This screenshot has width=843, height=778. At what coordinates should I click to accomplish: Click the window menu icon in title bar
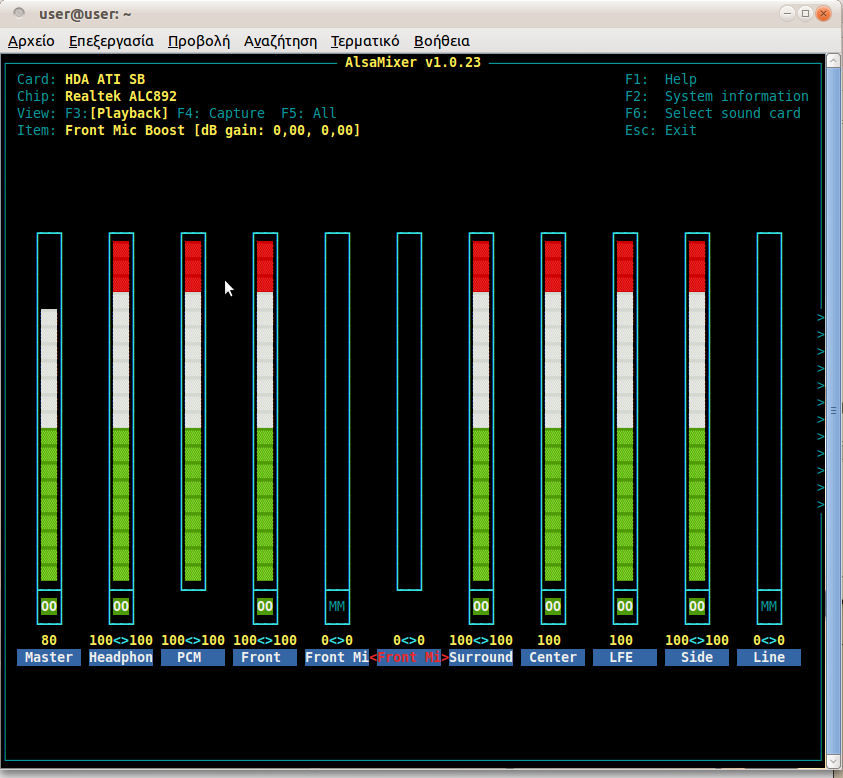click(19, 14)
